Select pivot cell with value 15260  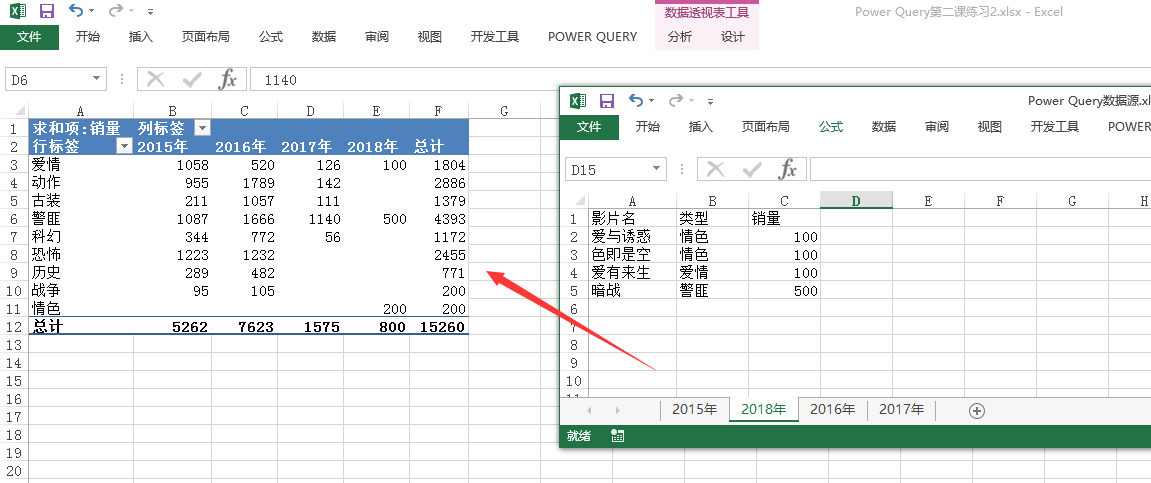pyautogui.click(x=439, y=327)
